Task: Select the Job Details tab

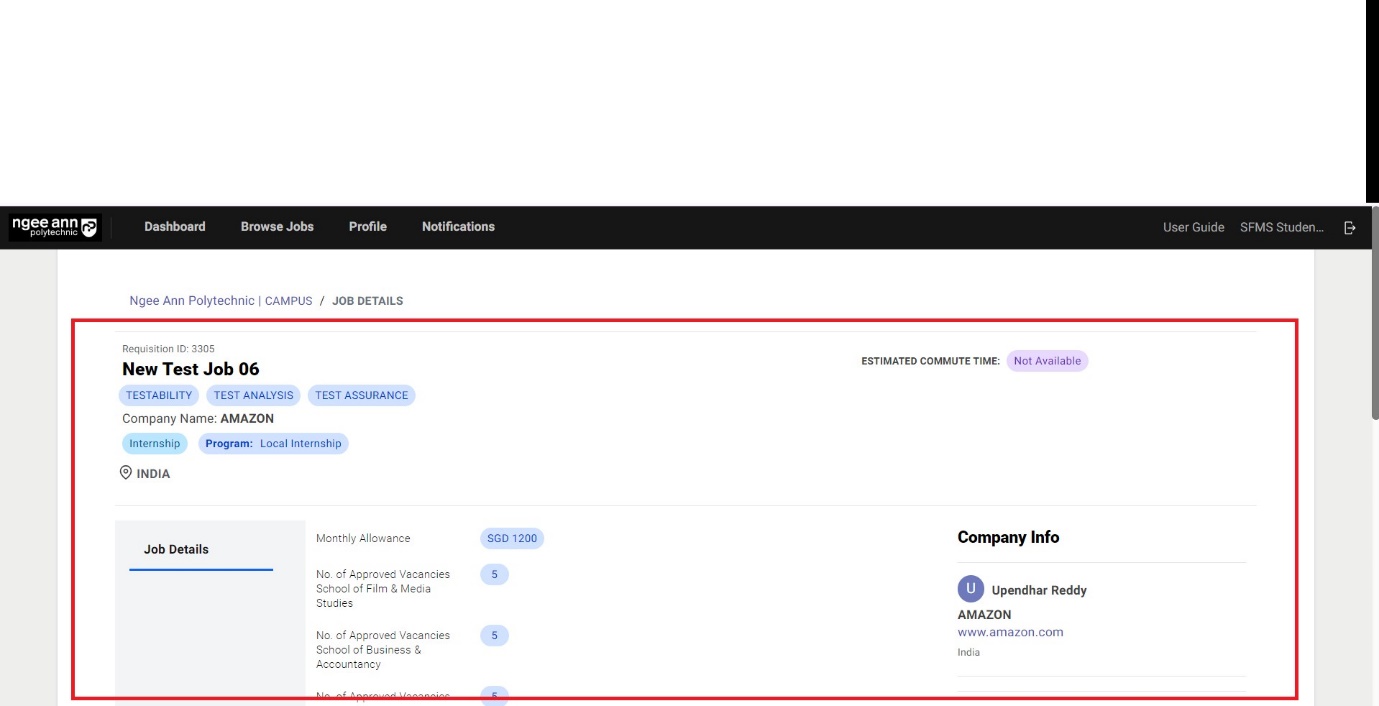Action: pos(176,549)
